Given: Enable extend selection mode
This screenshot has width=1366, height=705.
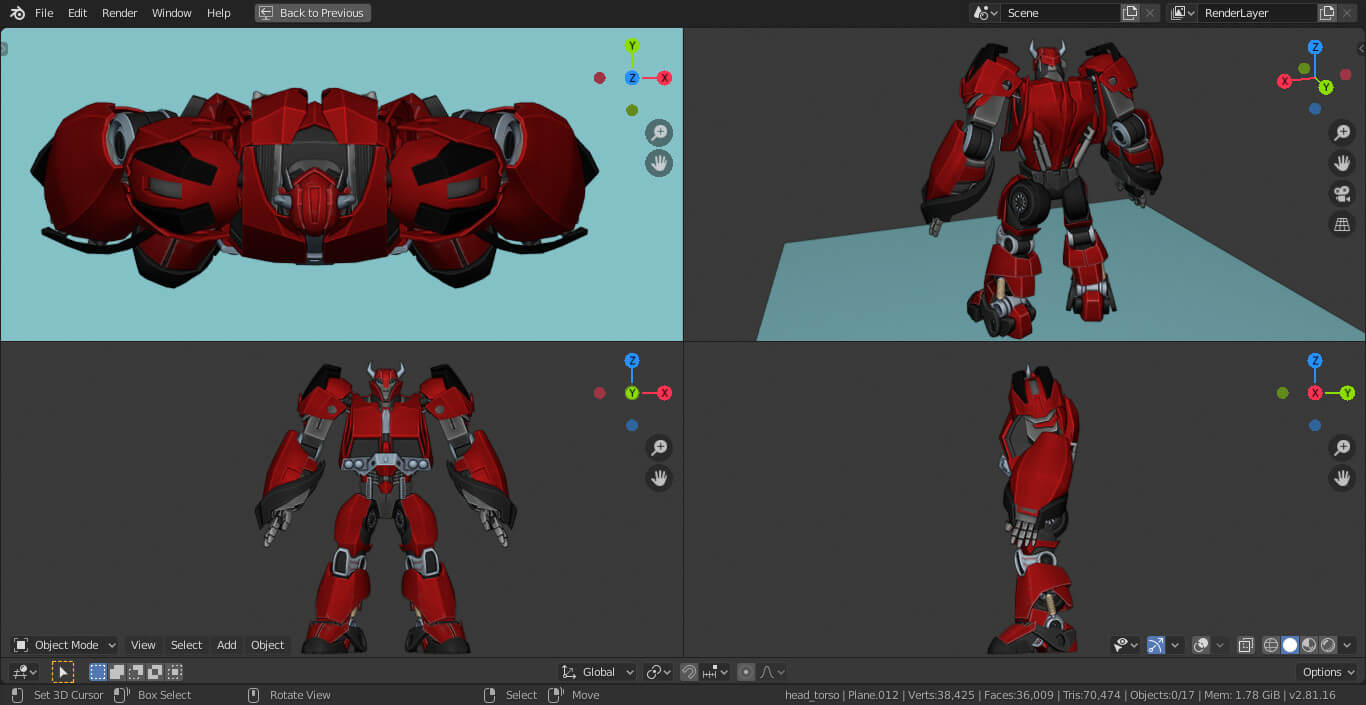Looking at the screenshot, I should (x=117, y=672).
